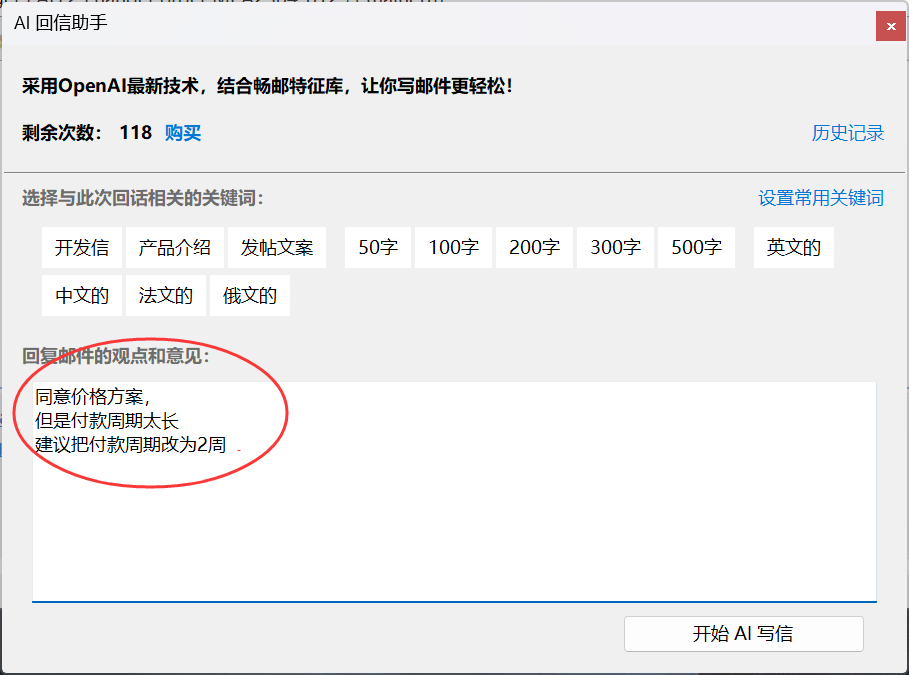Pick the 200字 length keyword
909x675 pixels.
(535, 248)
